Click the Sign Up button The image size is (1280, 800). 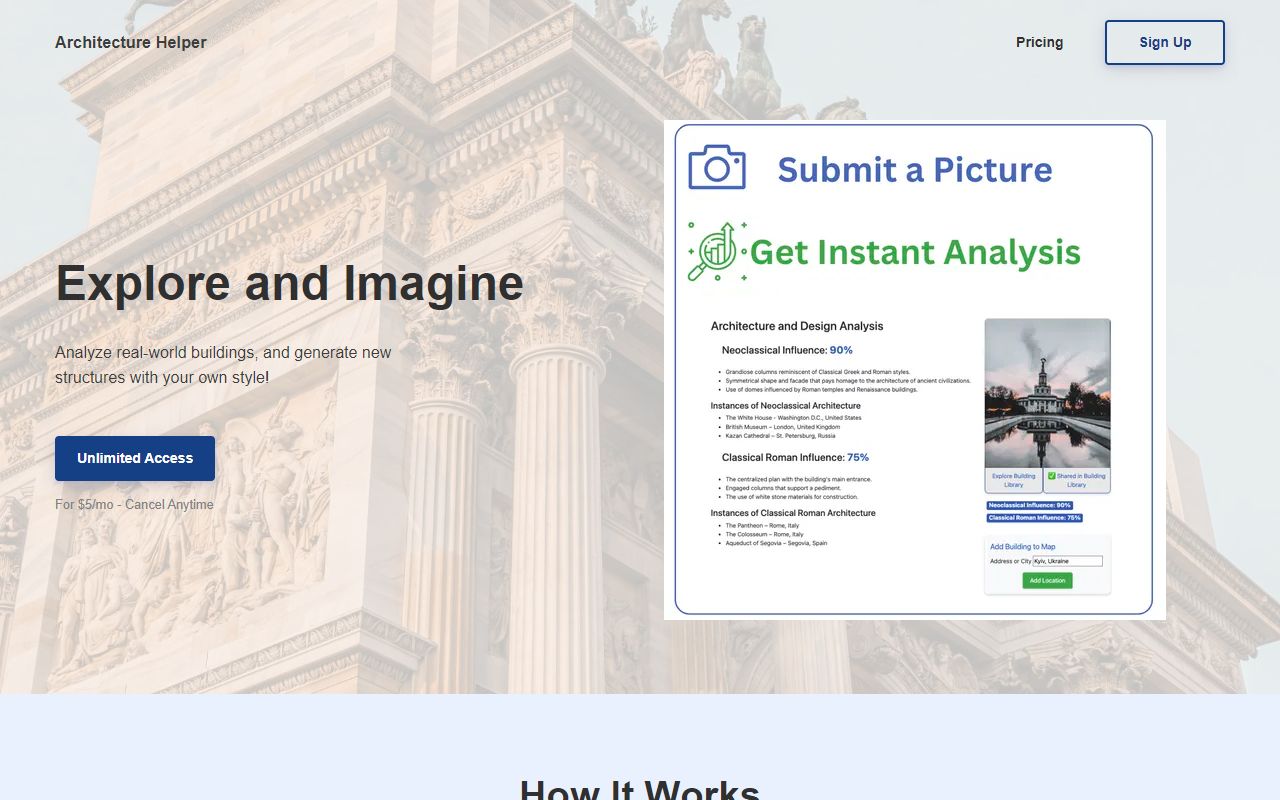(1164, 42)
